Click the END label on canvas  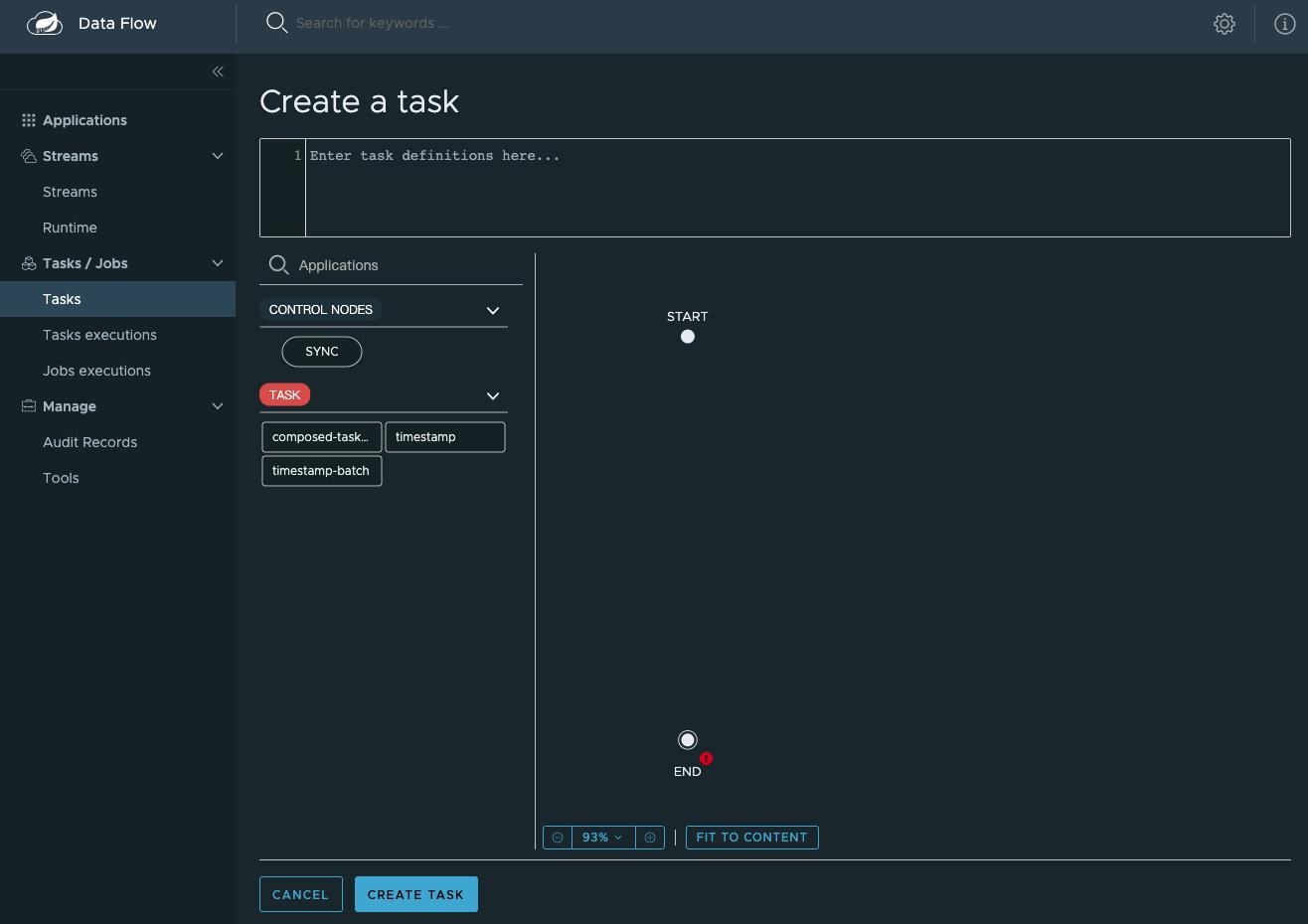pos(688,772)
